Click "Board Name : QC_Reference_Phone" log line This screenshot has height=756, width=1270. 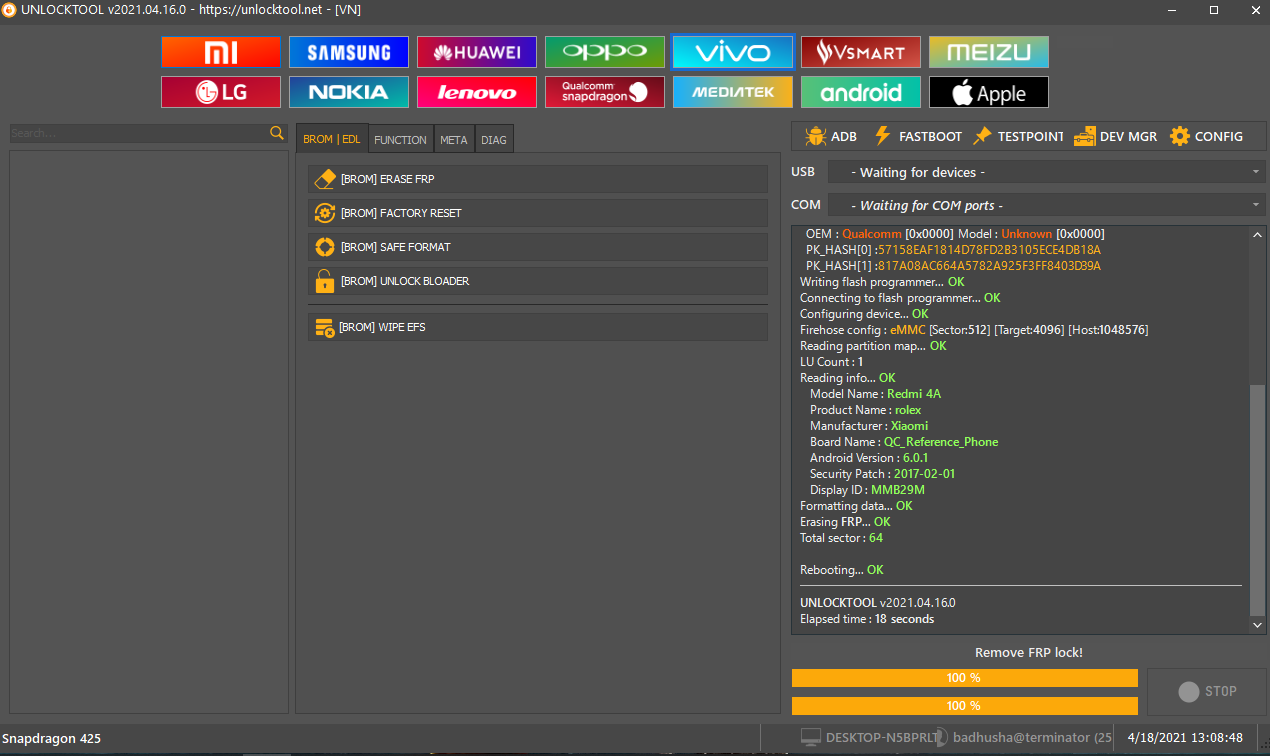coord(904,442)
